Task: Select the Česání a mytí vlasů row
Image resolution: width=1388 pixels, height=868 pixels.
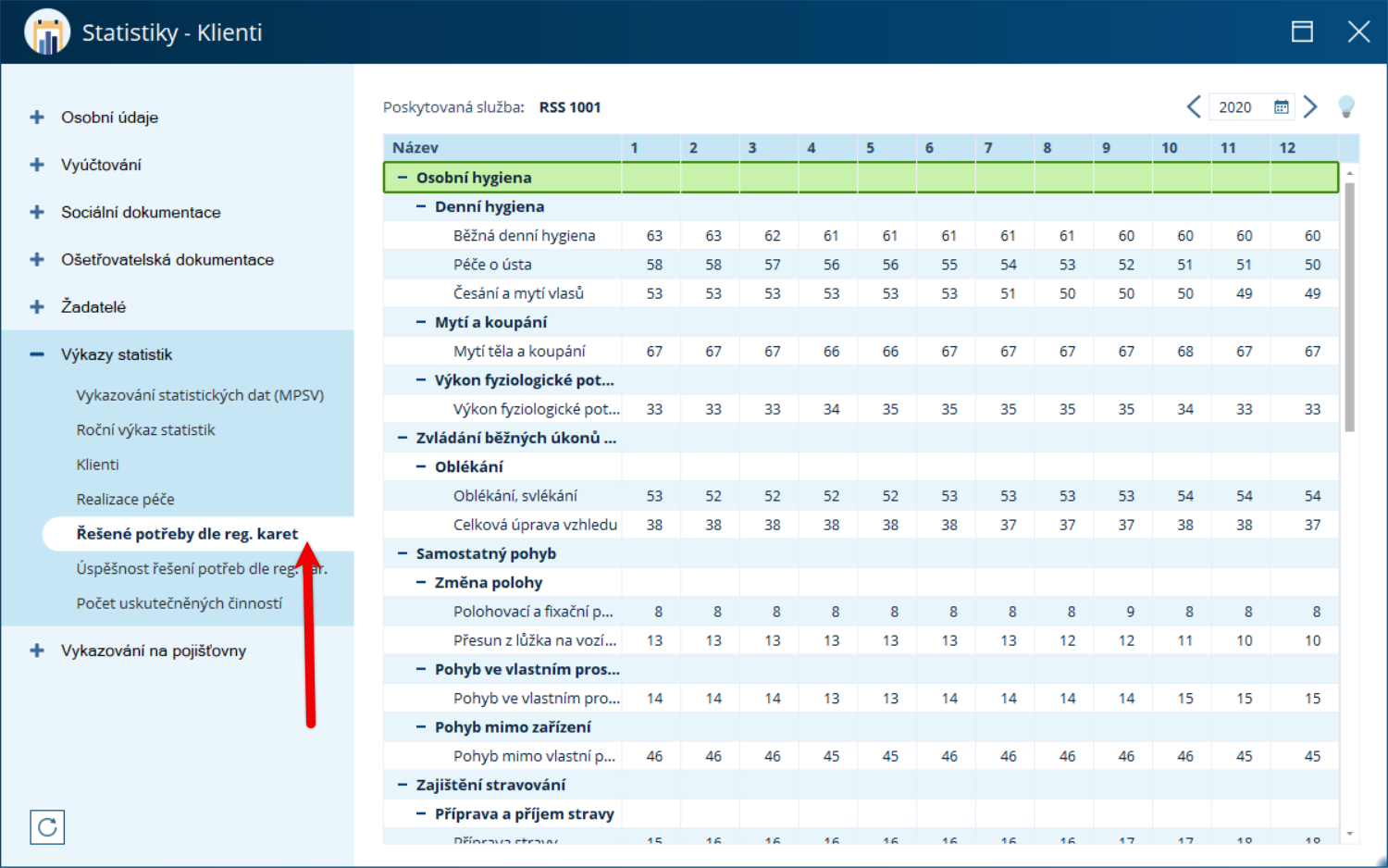Action: coord(861,293)
